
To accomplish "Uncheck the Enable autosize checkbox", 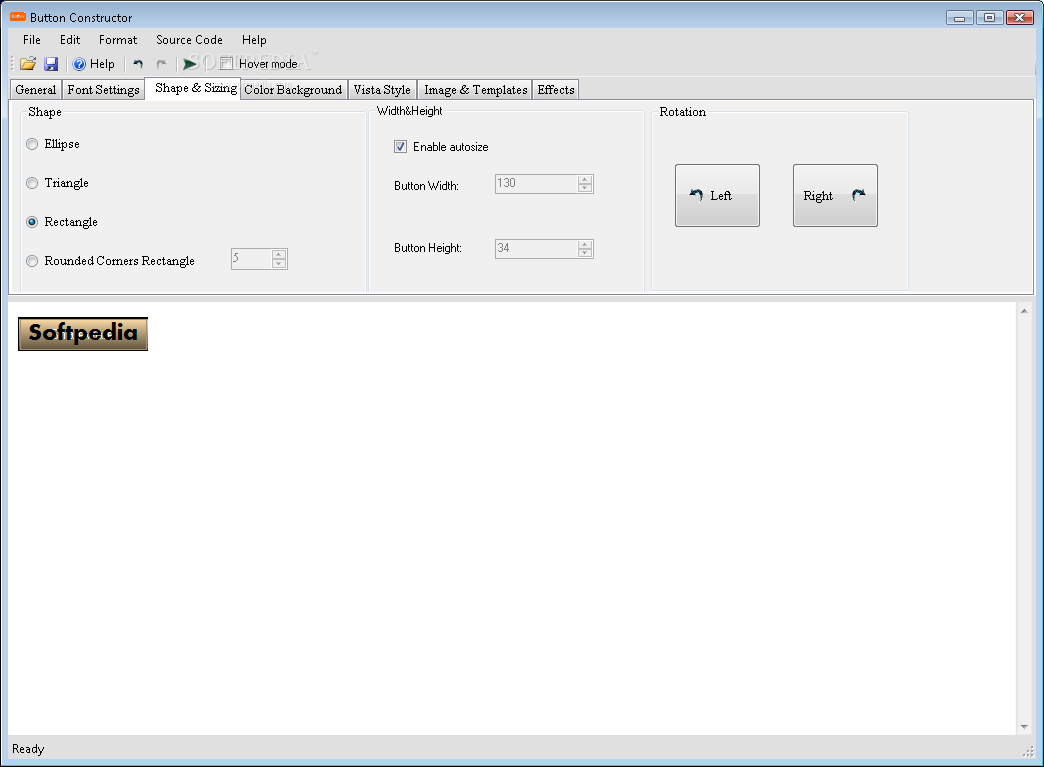I will coord(400,146).
